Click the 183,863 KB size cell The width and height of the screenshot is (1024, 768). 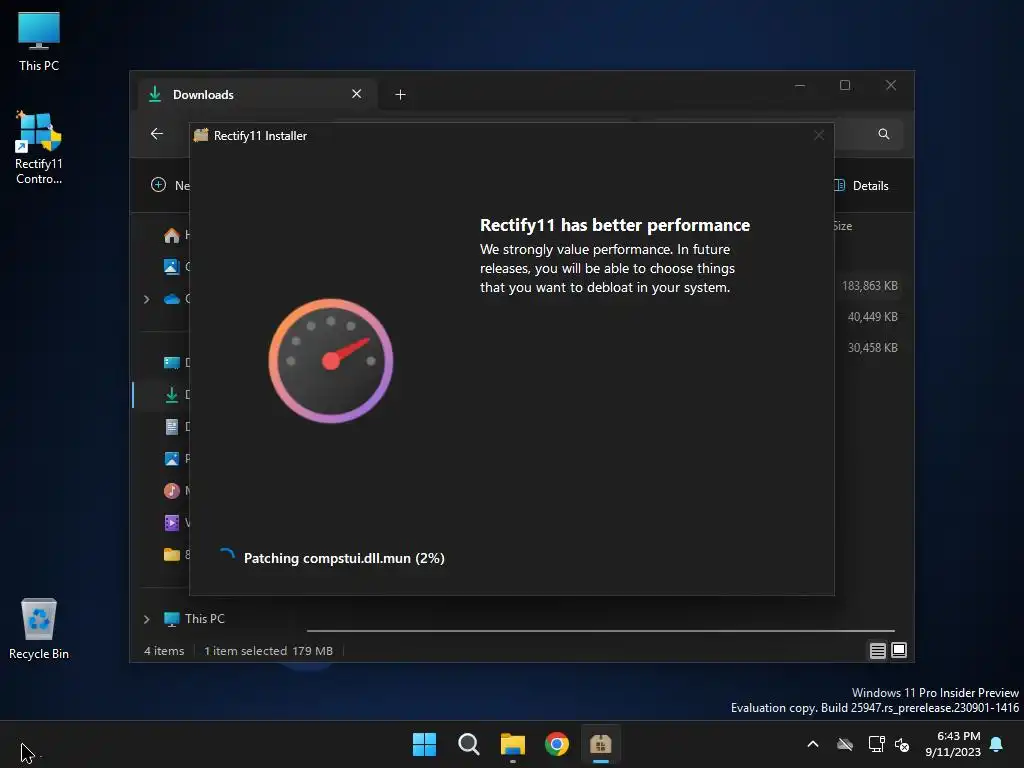[869, 286]
